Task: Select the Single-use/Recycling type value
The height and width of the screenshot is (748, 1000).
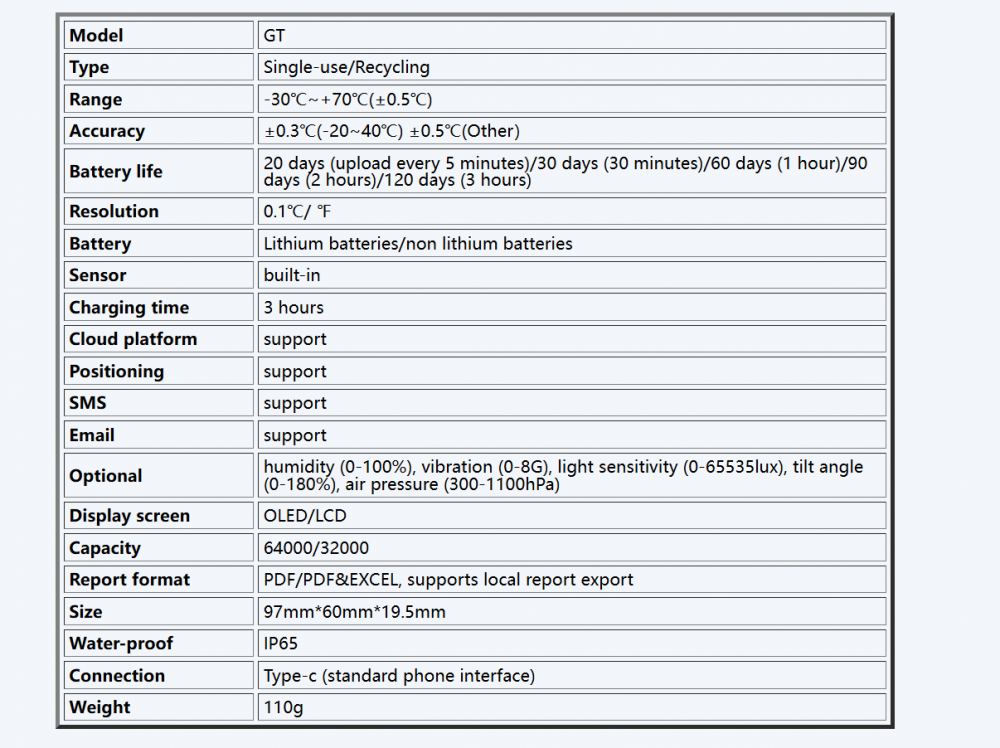Action: (346, 68)
